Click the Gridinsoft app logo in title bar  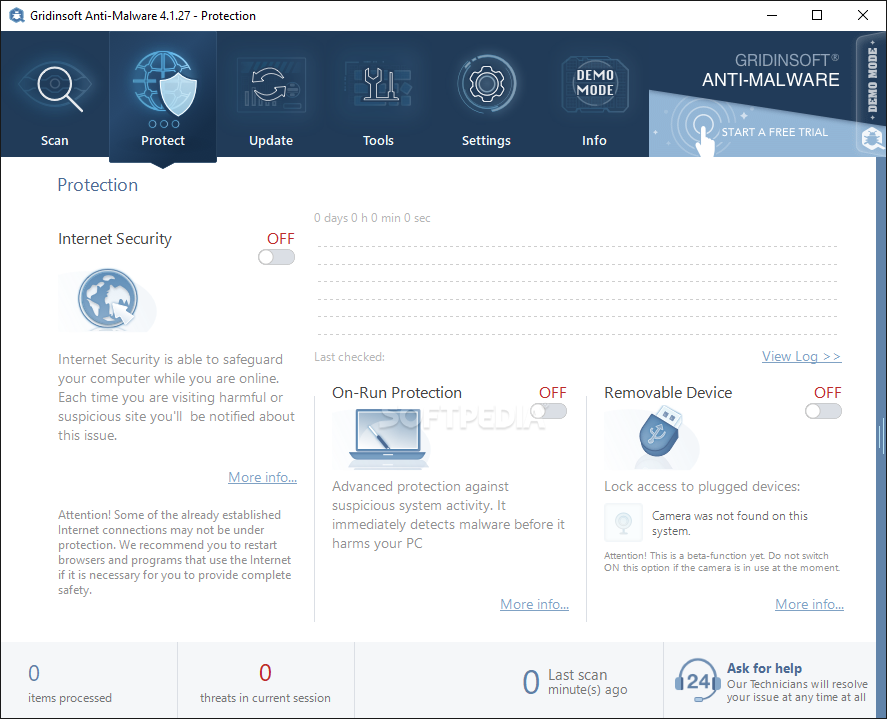coord(16,15)
